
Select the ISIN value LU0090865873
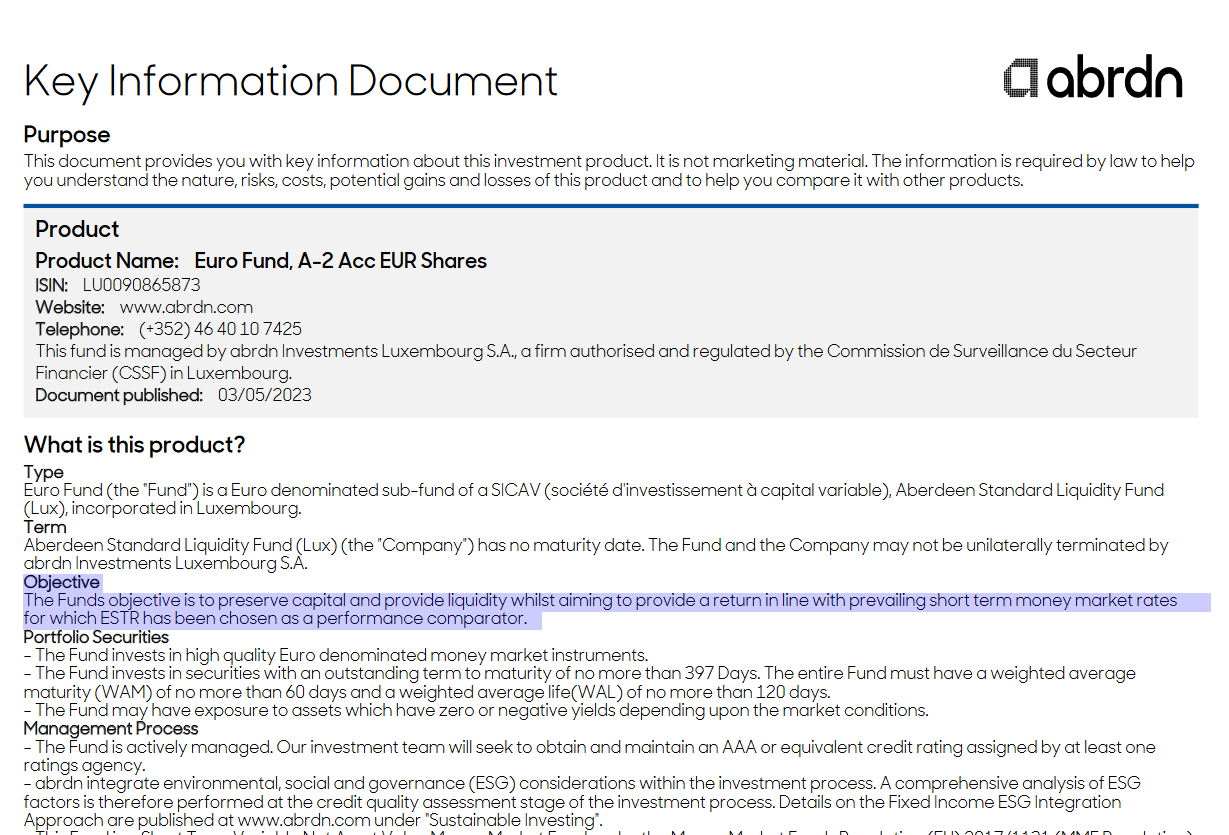click(142, 285)
